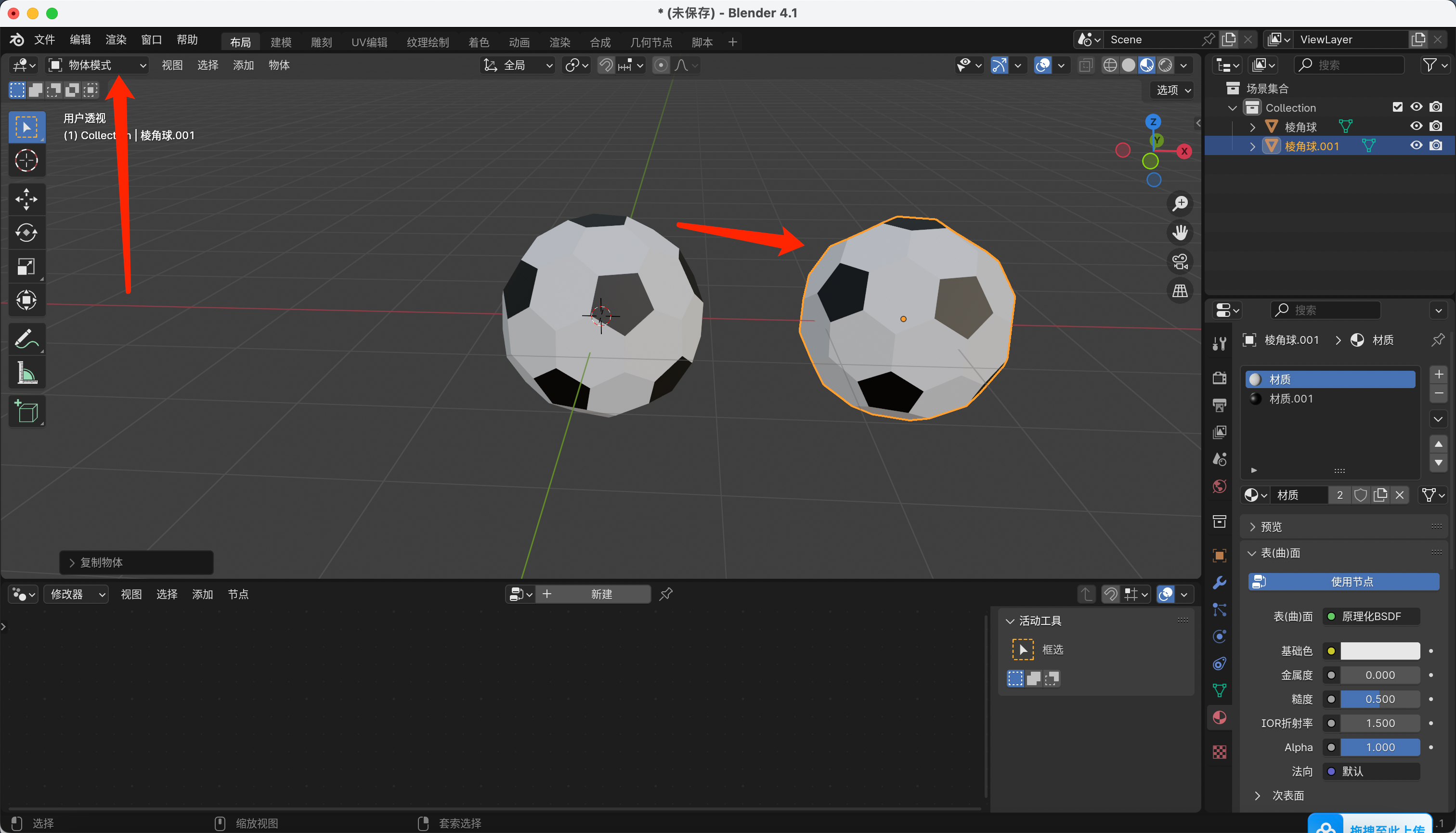The width and height of the screenshot is (1456, 833).
Task: Click the 新建 button in node editor
Action: [x=601, y=595]
